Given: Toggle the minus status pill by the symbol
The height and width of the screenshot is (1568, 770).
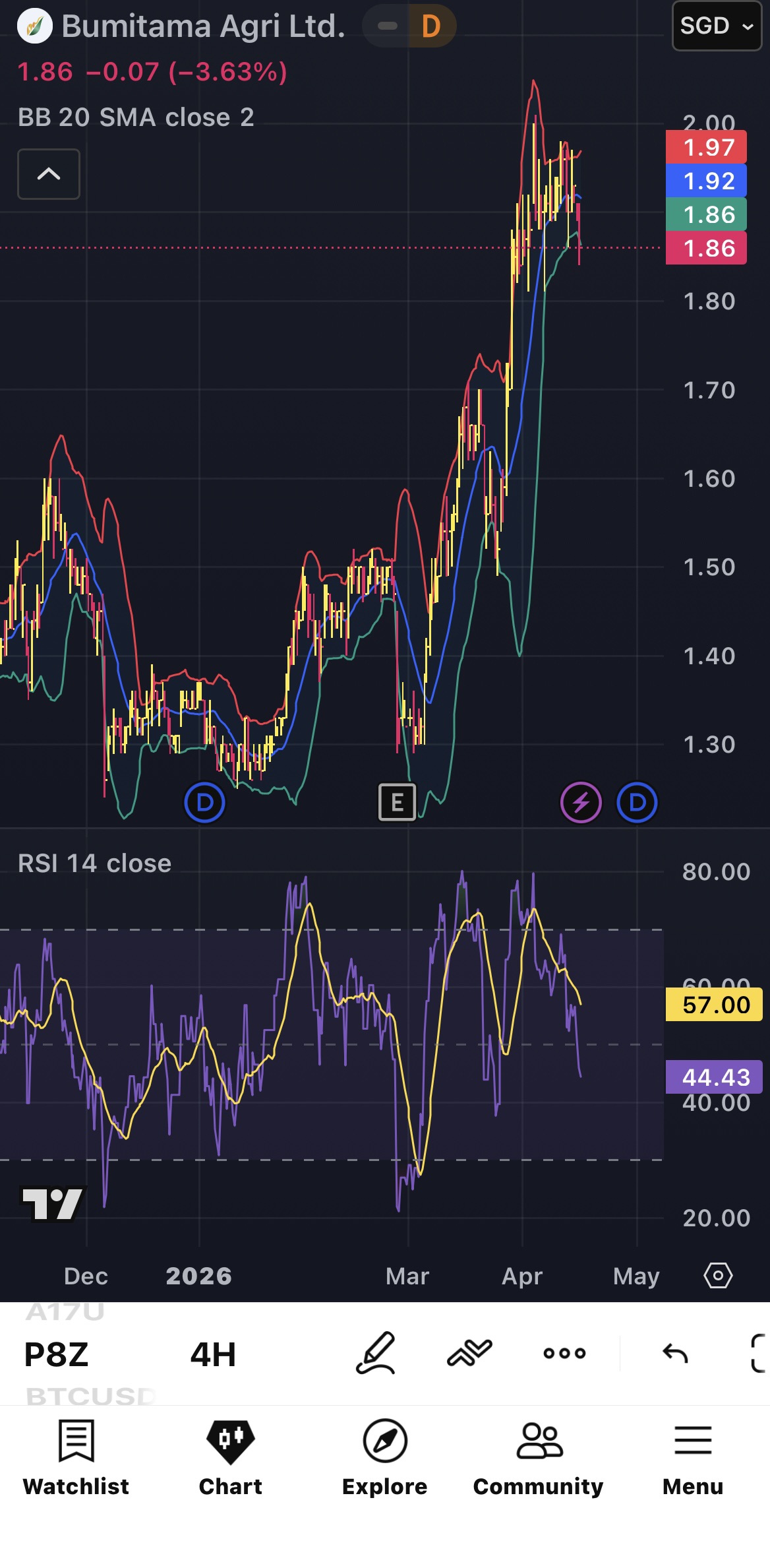Looking at the screenshot, I should point(387,26).
